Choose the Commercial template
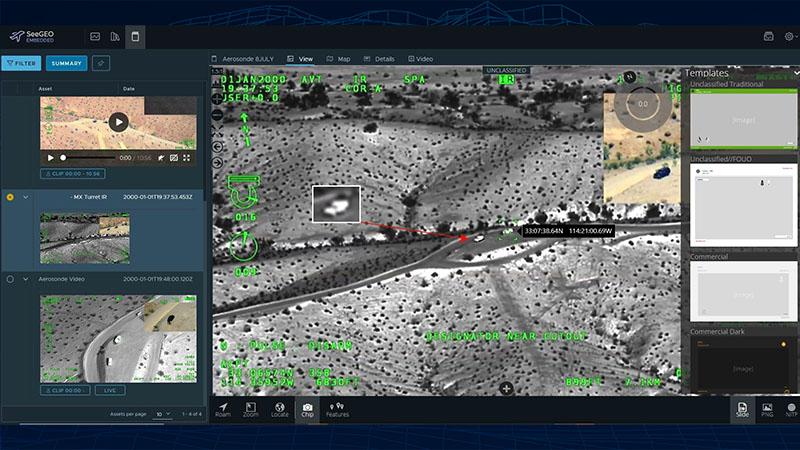 pos(743,291)
